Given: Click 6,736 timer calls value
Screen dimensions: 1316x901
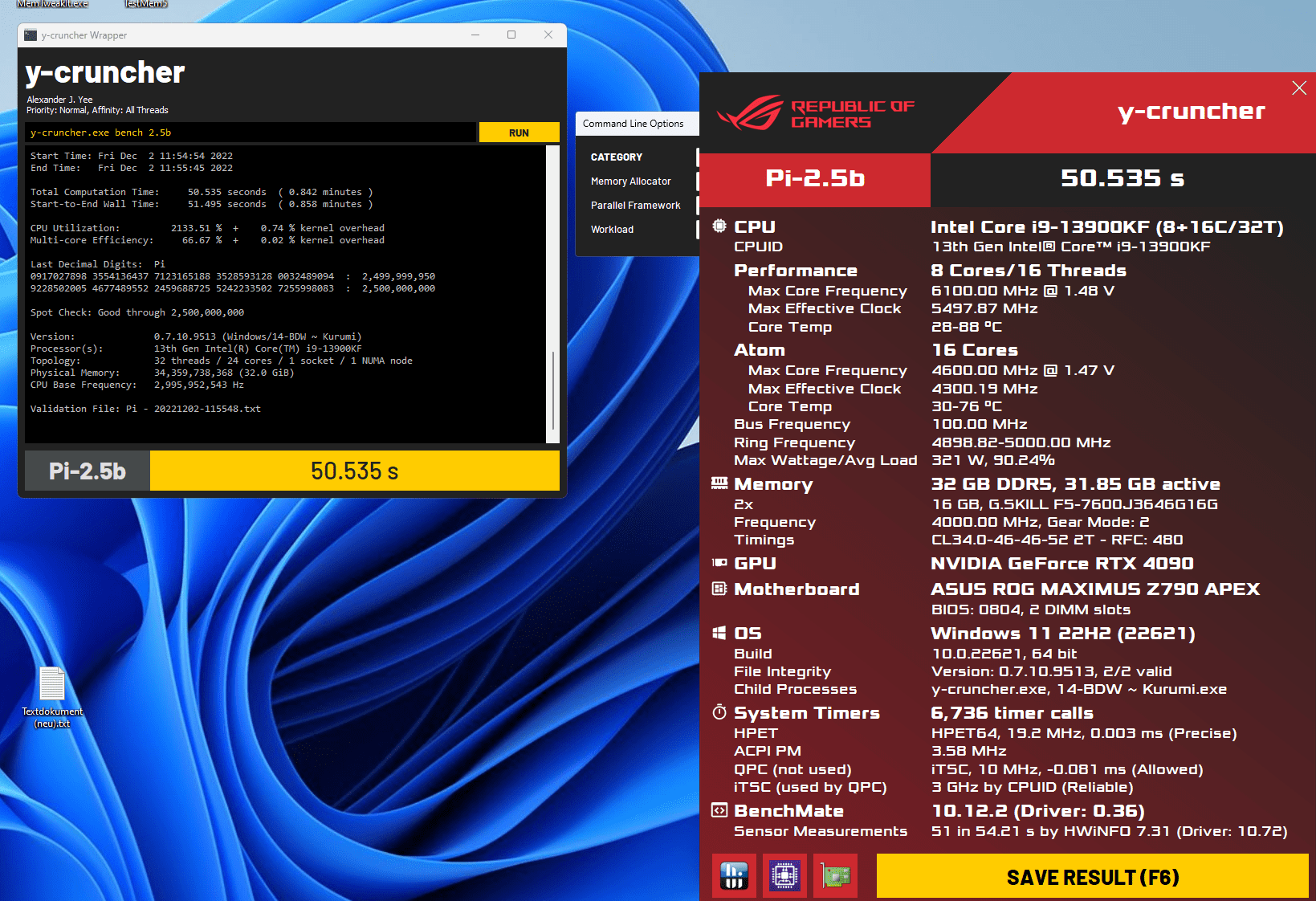Looking at the screenshot, I should point(1012,713).
